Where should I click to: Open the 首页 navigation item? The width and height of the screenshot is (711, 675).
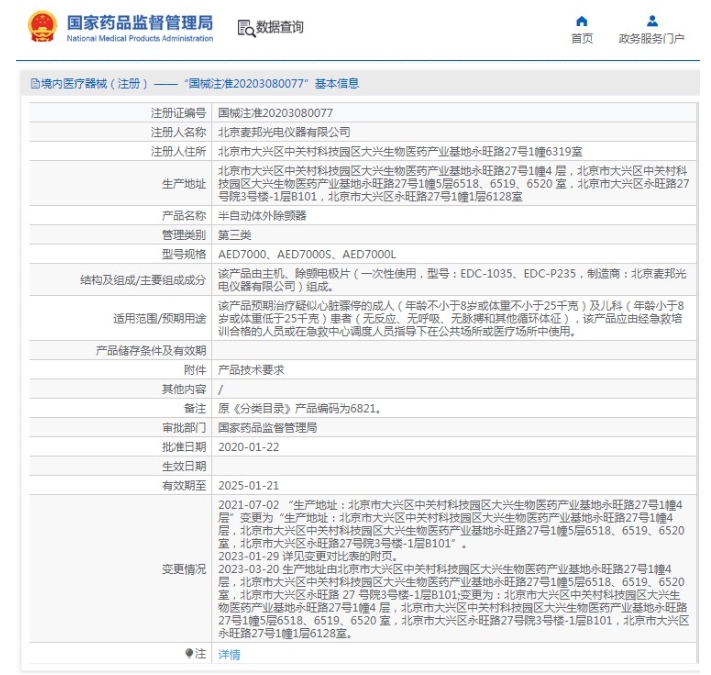[x=582, y=39]
